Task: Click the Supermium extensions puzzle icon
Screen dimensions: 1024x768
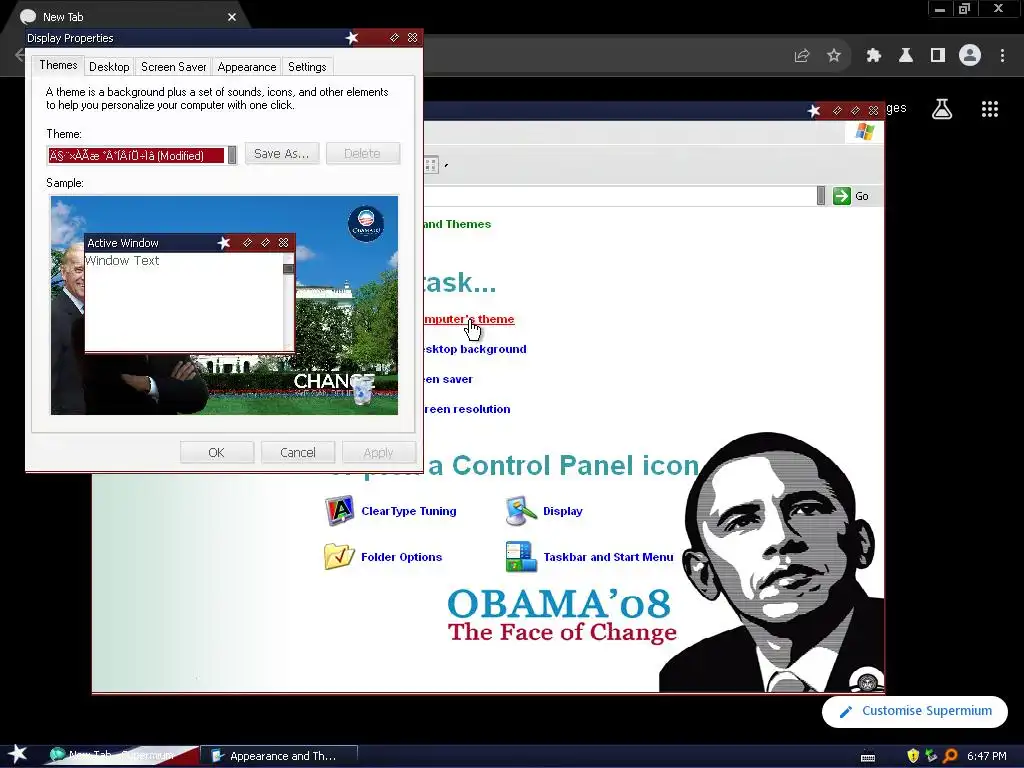Action: click(x=873, y=56)
